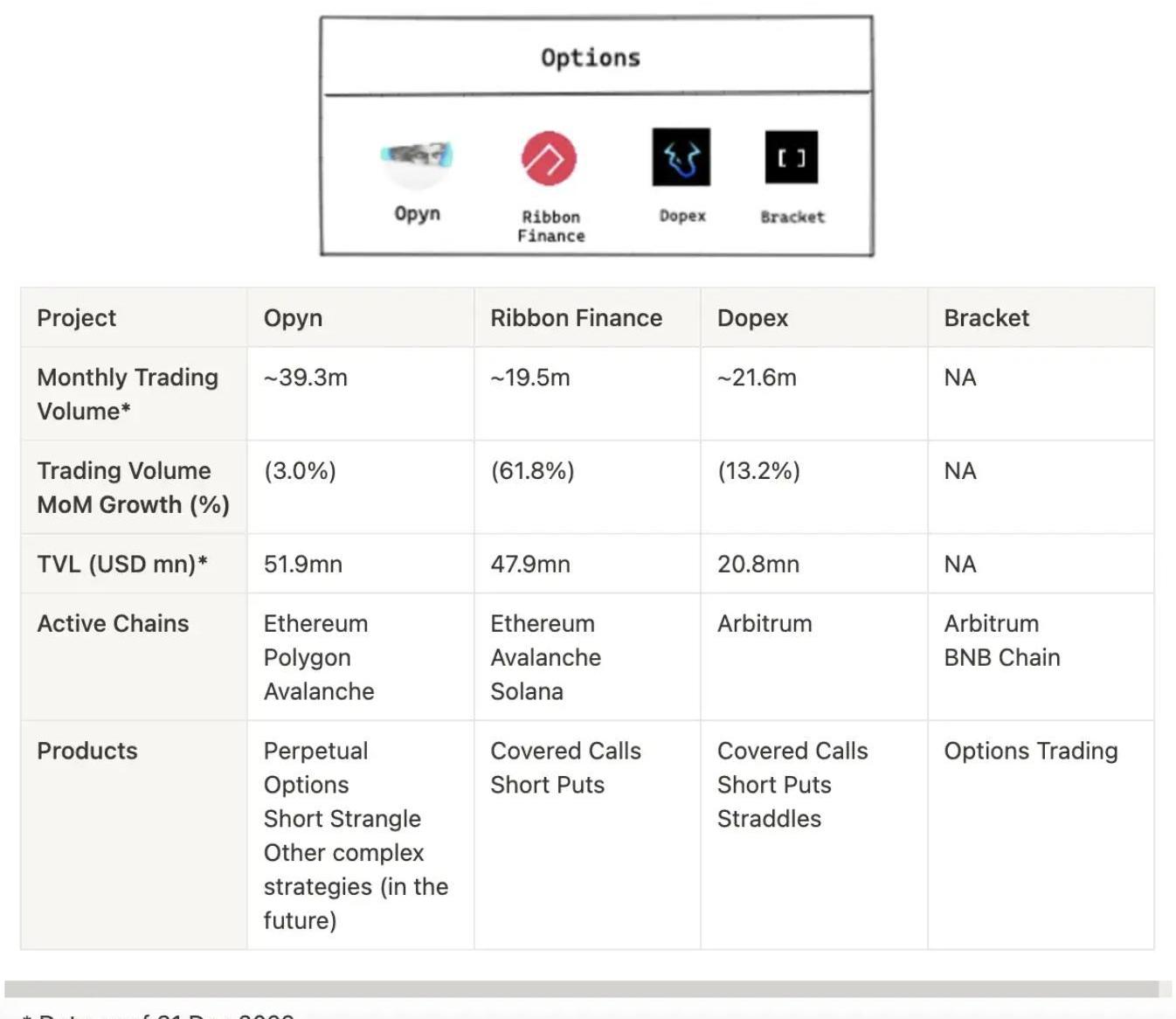This screenshot has width=1176, height=1019.
Task: Click the Opyn logo icon
Action: [417, 159]
